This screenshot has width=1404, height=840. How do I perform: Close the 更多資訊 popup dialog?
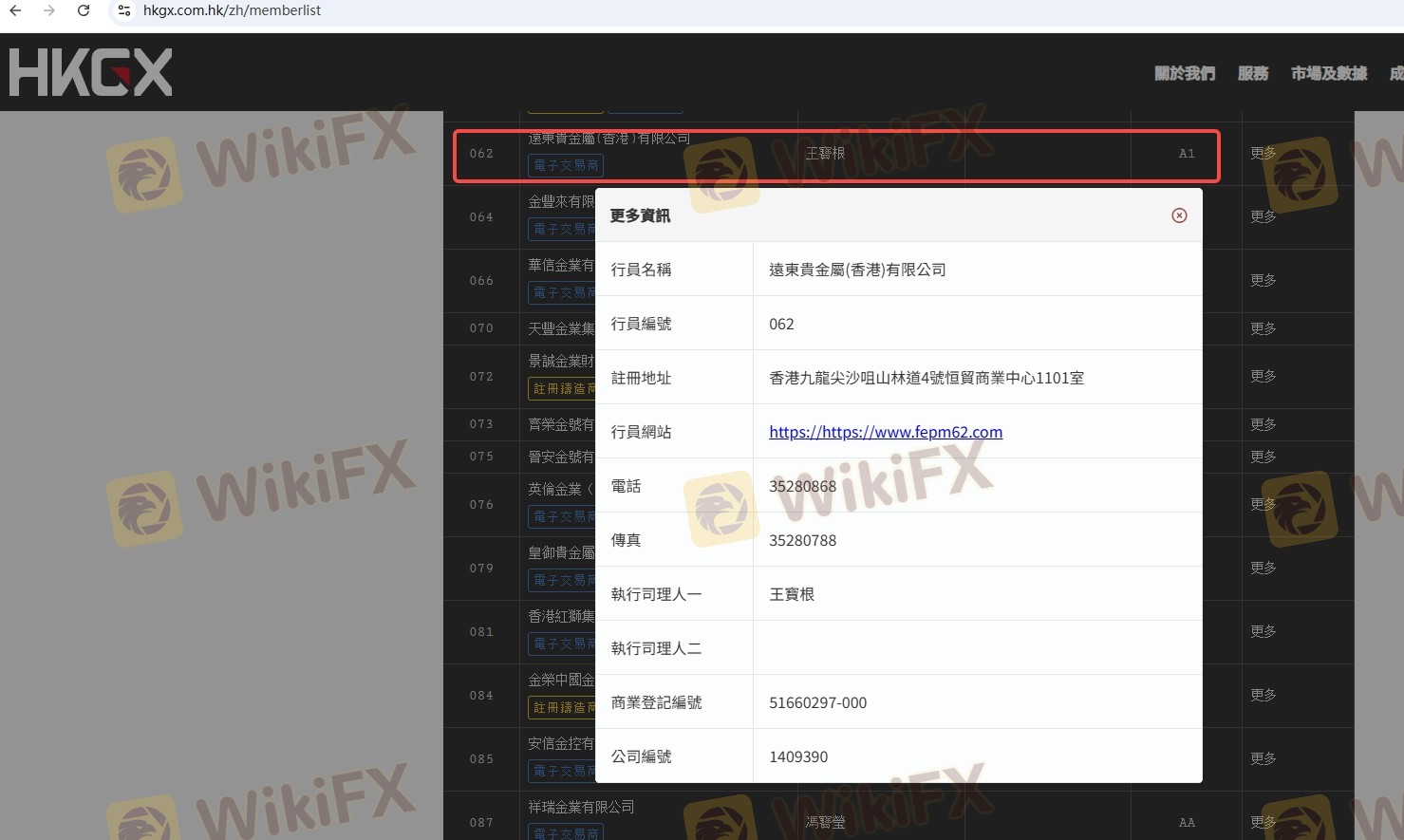click(1179, 215)
